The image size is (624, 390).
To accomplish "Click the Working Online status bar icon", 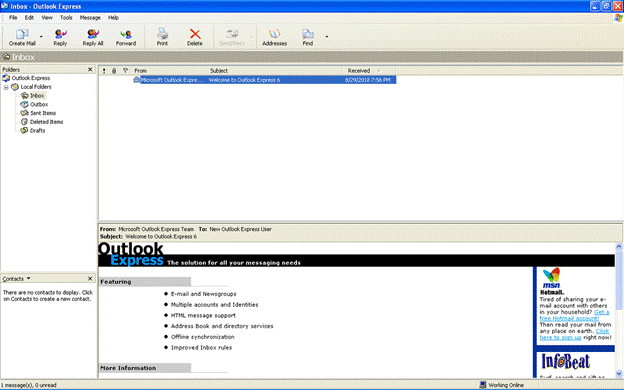I will (x=483, y=385).
